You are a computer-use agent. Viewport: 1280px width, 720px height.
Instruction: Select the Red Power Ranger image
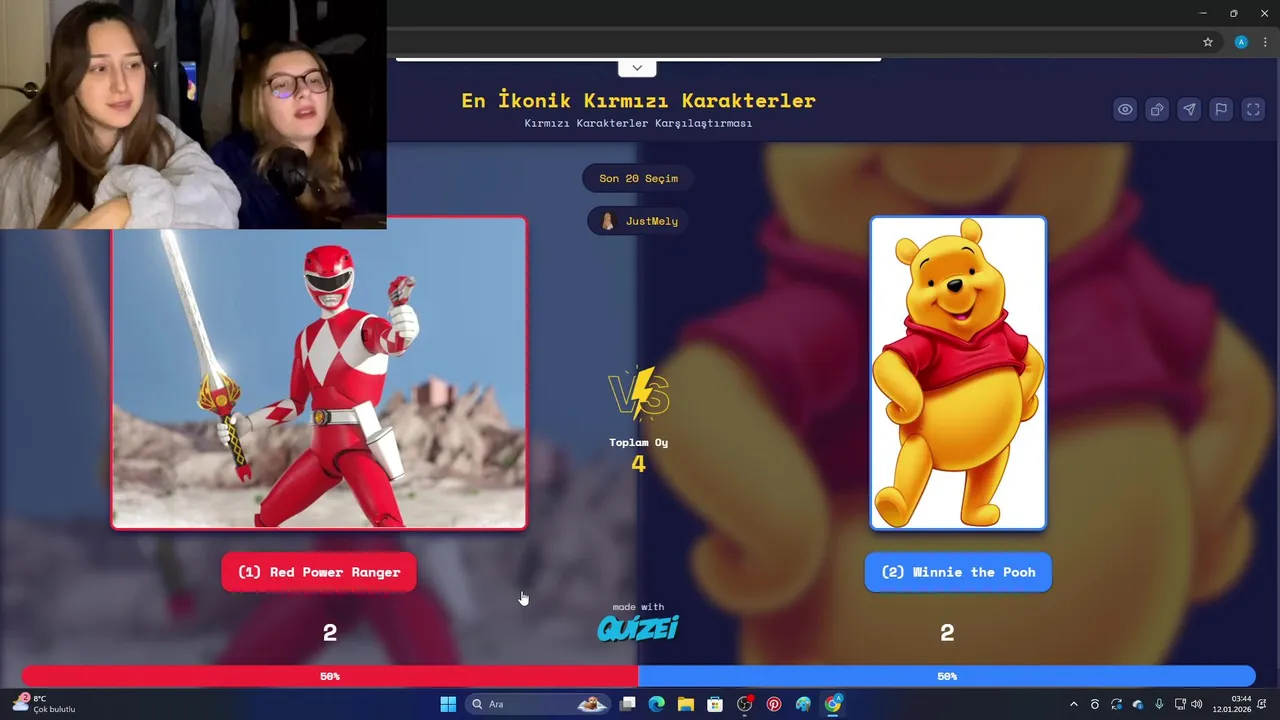pyautogui.click(x=319, y=373)
